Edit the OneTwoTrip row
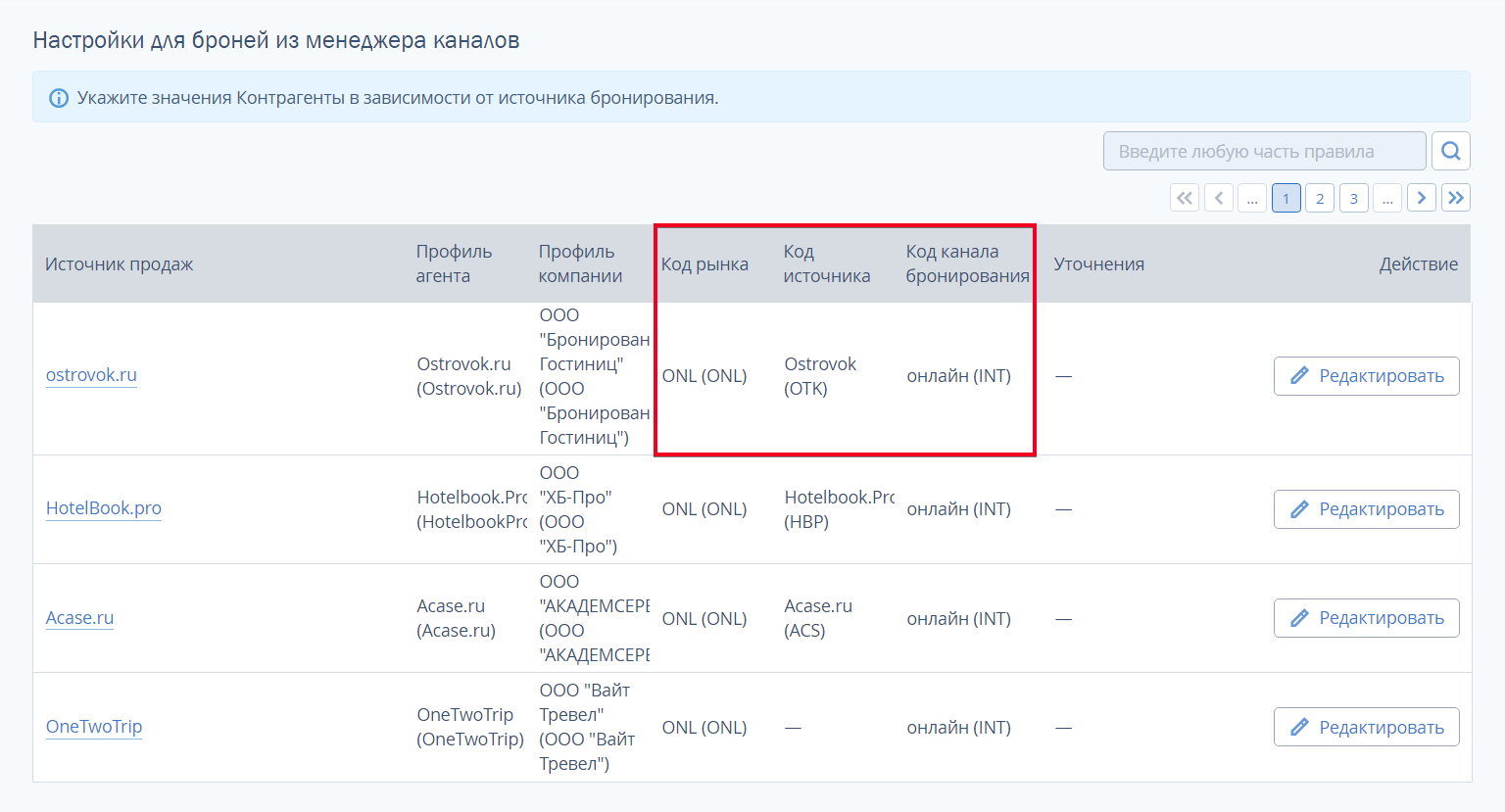The image size is (1505, 812). click(1367, 727)
